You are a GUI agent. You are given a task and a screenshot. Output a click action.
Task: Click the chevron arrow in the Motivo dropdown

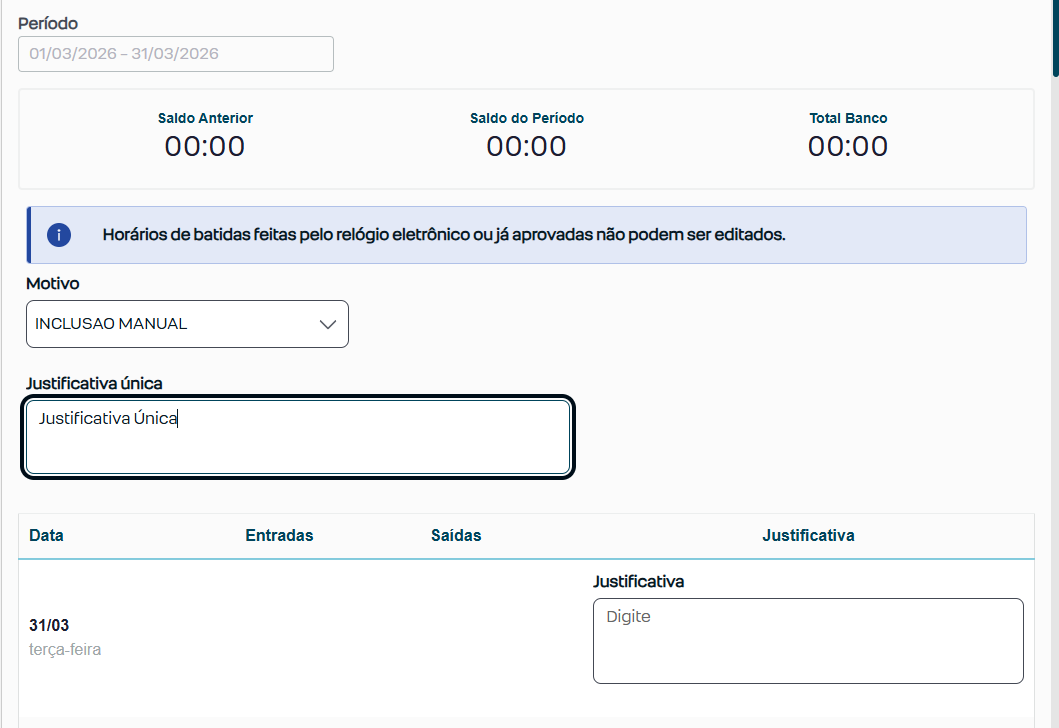(x=327, y=324)
